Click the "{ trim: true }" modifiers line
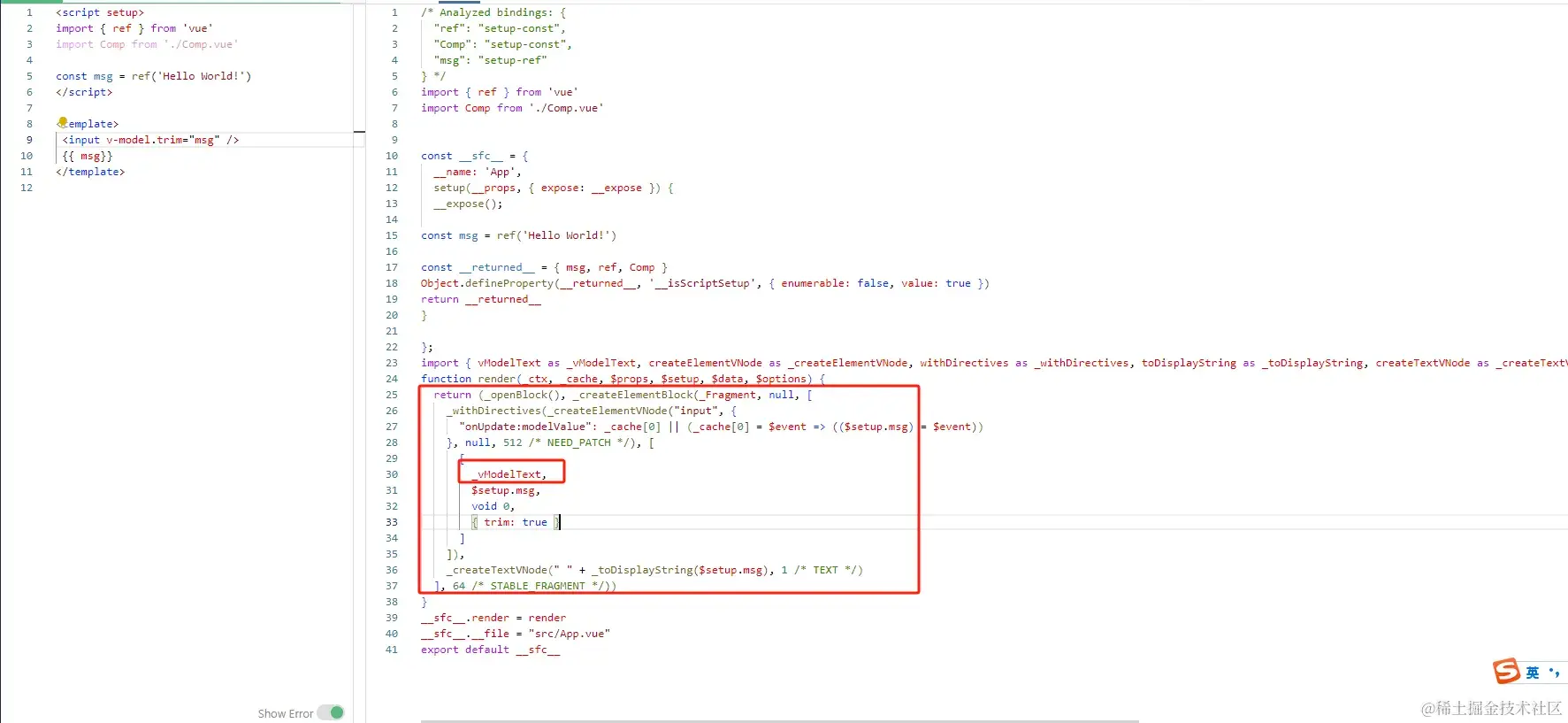The height and width of the screenshot is (723, 1568). (x=516, y=522)
